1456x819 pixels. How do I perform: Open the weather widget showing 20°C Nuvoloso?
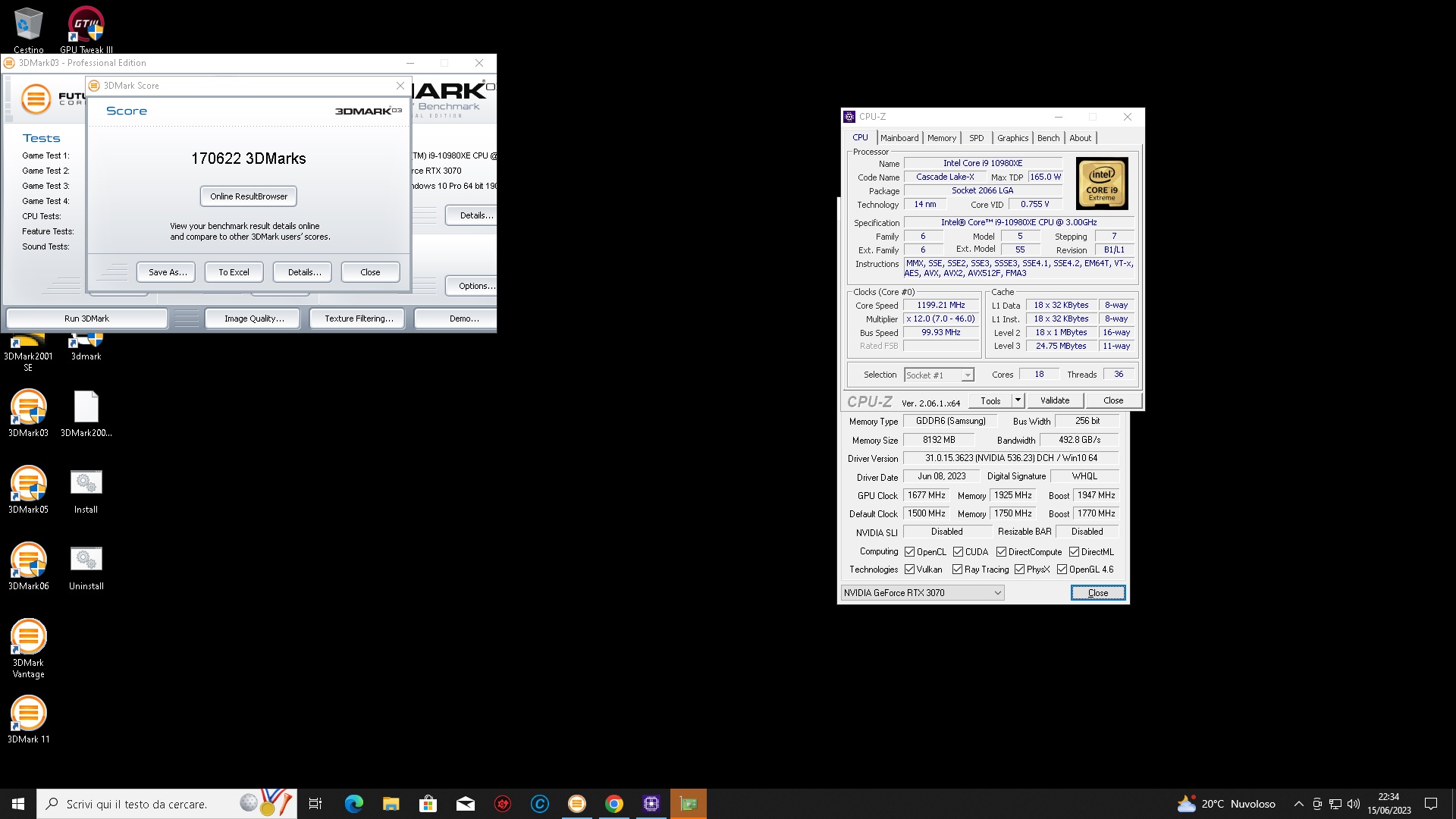click(1226, 804)
